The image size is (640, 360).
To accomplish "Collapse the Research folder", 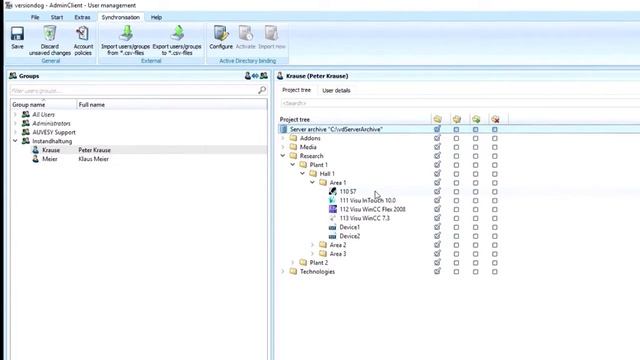I will [283, 156].
